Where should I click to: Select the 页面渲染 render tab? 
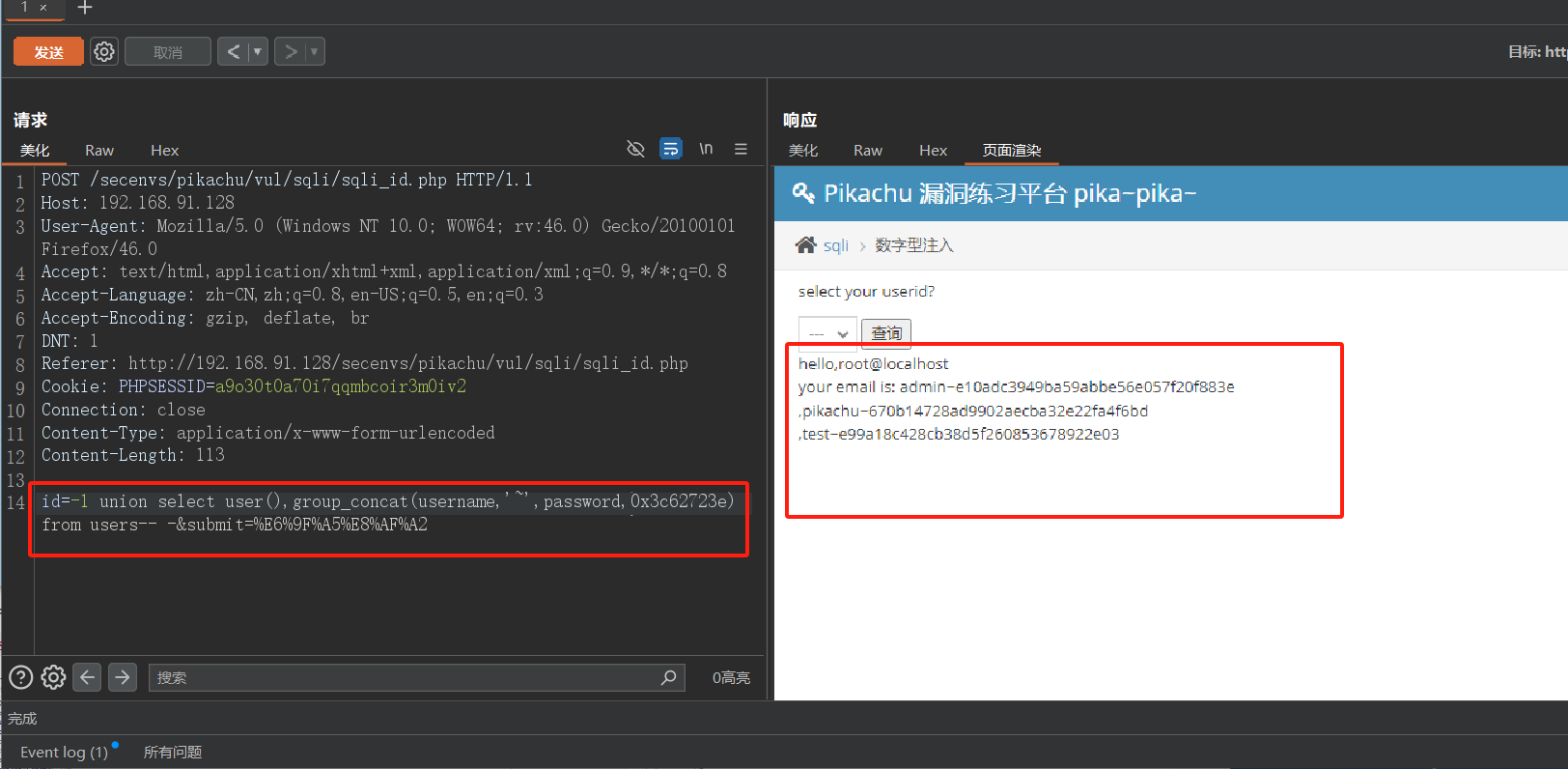[x=1012, y=151]
